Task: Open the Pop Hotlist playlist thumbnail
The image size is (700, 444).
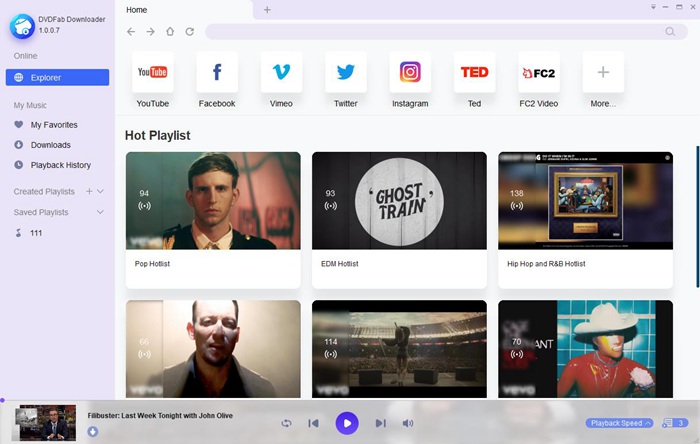Action: (x=213, y=201)
